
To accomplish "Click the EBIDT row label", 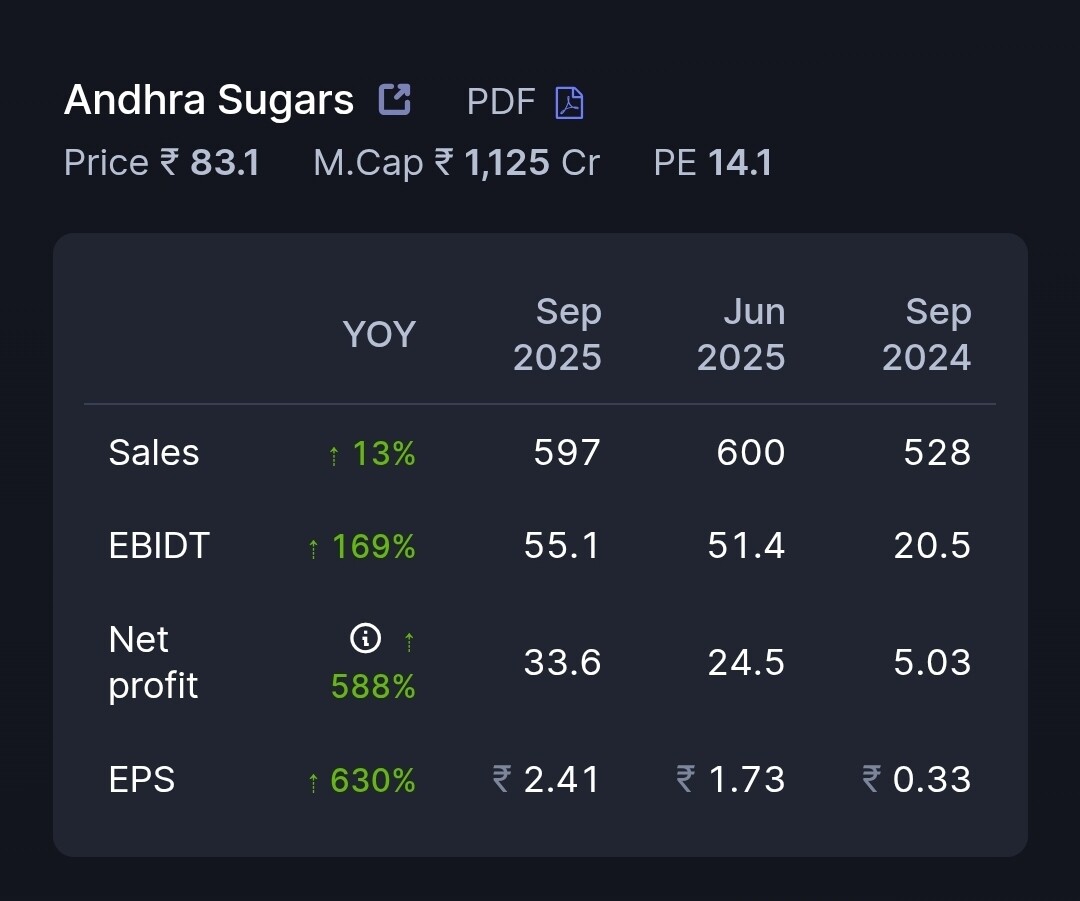I will (159, 546).
